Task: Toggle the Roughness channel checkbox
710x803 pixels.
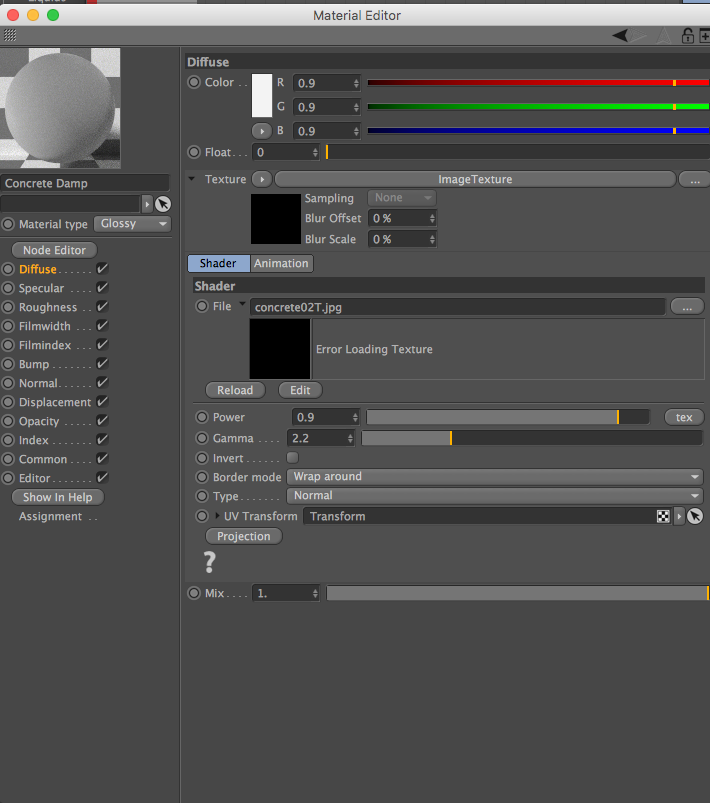Action: pyautogui.click(x=102, y=306)
